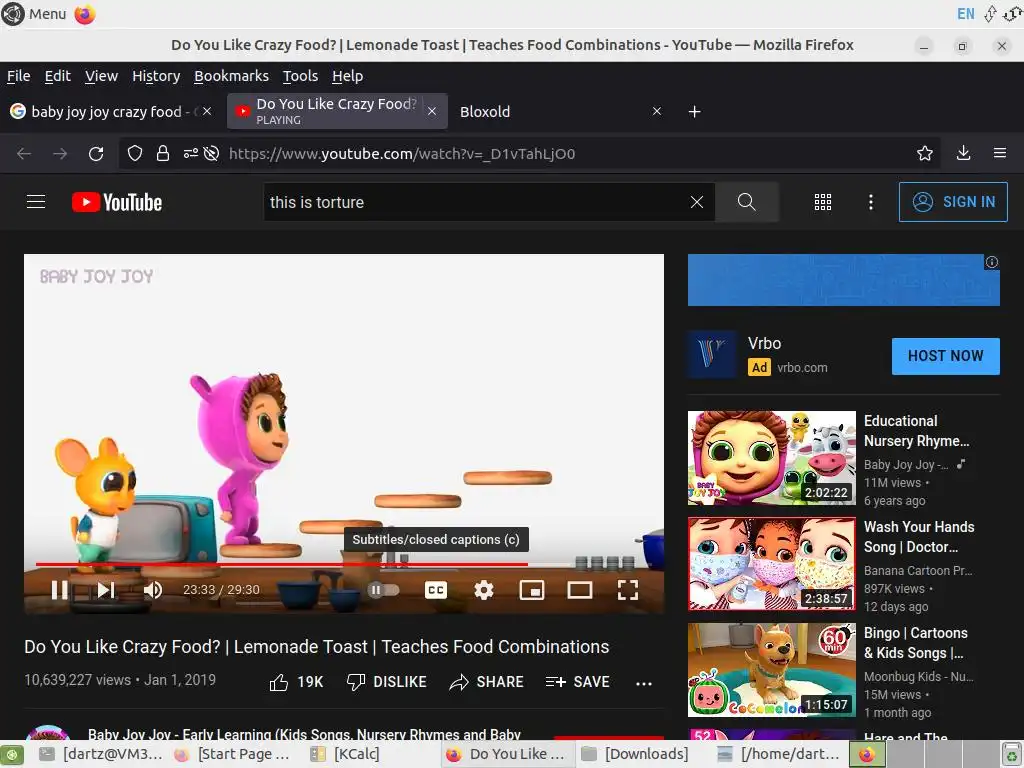Click the autoplay blocked icon in address bar

pyautogui.click(x=211, y=153)
